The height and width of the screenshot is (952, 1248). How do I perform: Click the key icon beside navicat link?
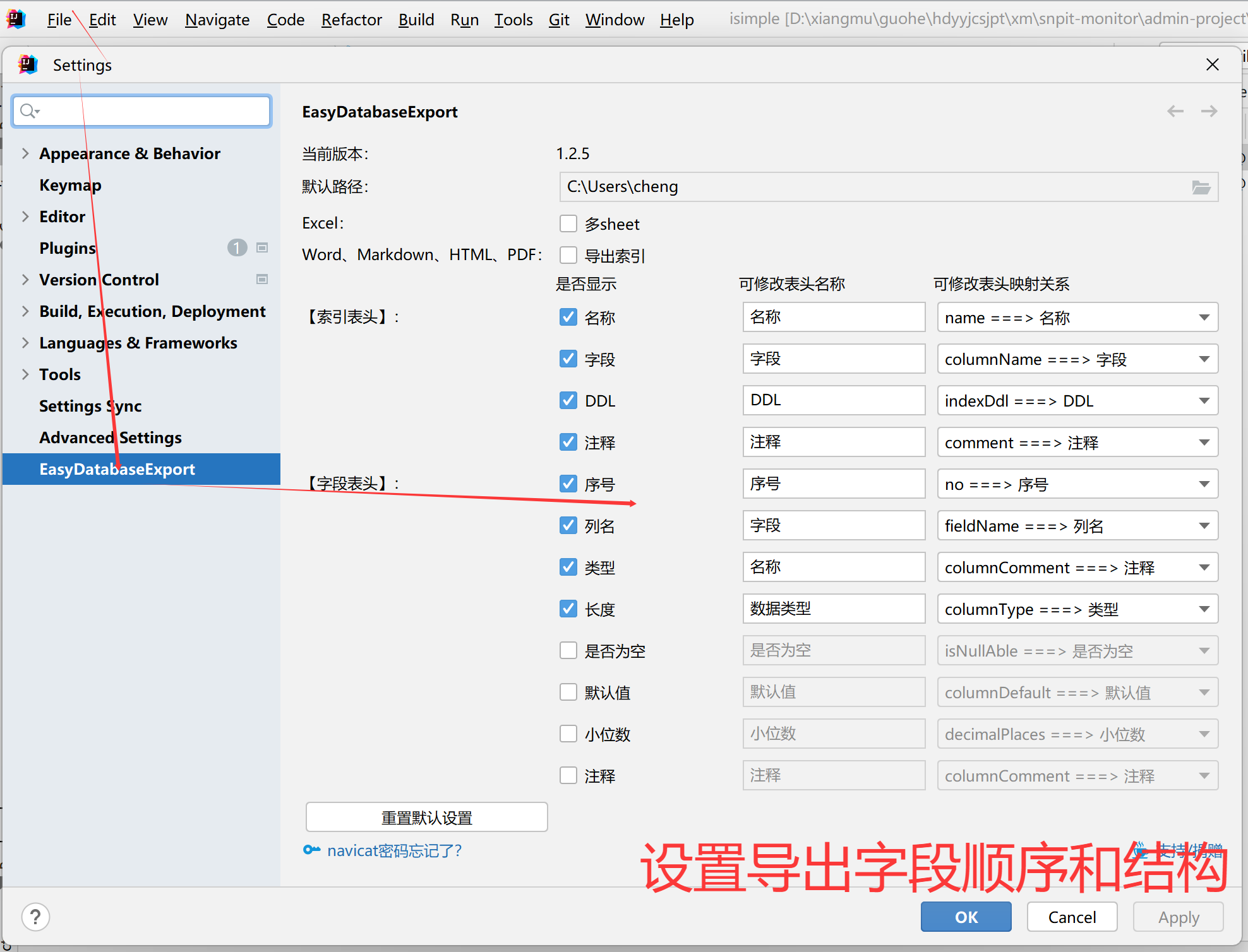[311, 850]
